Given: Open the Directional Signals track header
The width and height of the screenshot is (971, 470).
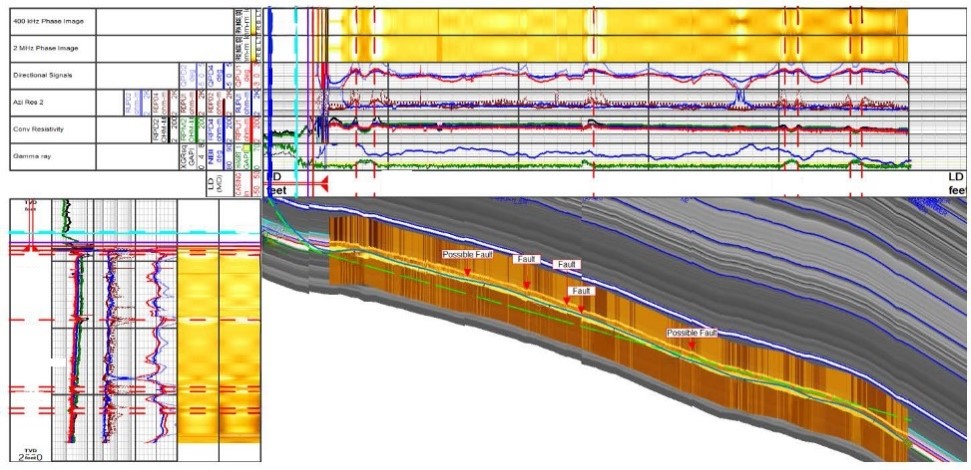Looking at the screenshot, I should 42,75.
